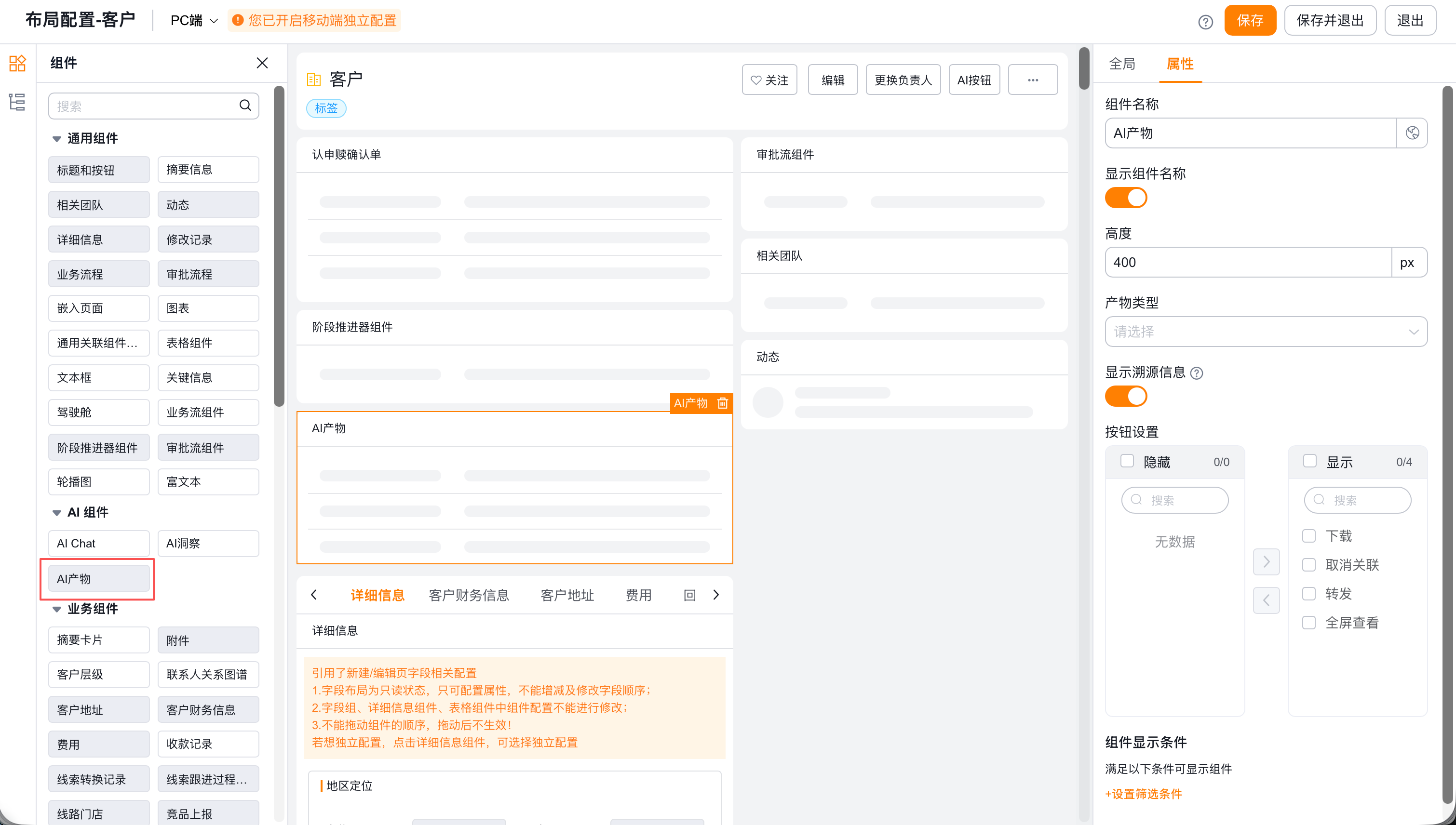Click the tab overflow square icon
The width and height of the screenshot is (1456, 825).
[689, 595]
